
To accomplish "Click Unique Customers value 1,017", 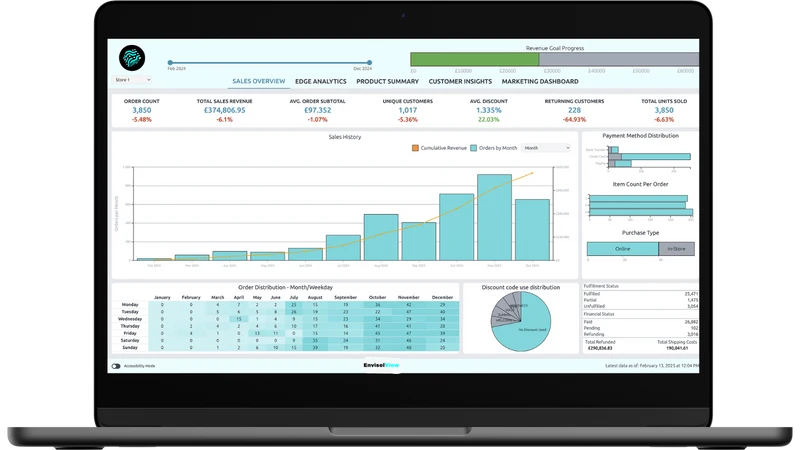I will 407,110.
